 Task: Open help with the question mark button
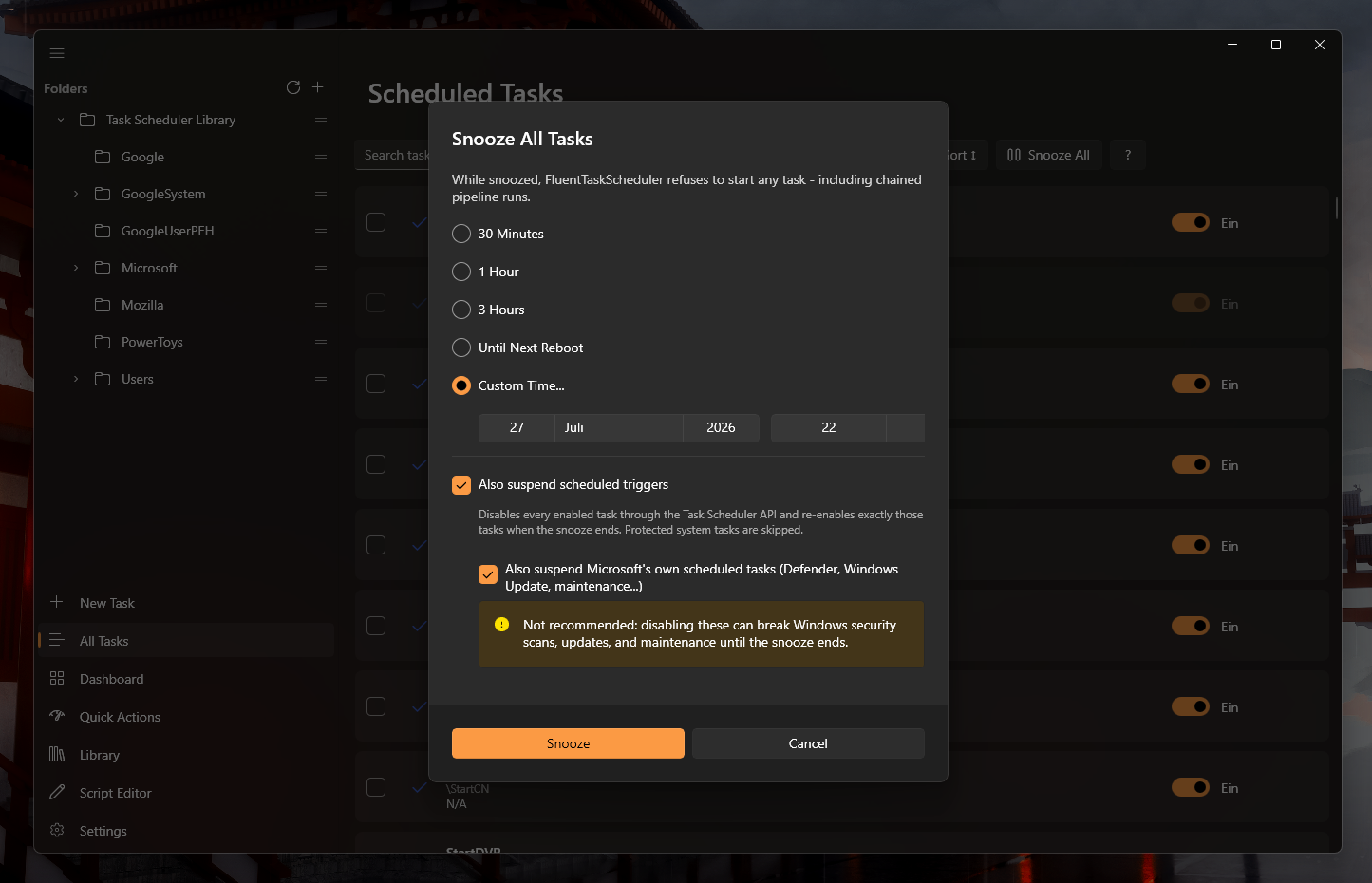(1128, 155)
